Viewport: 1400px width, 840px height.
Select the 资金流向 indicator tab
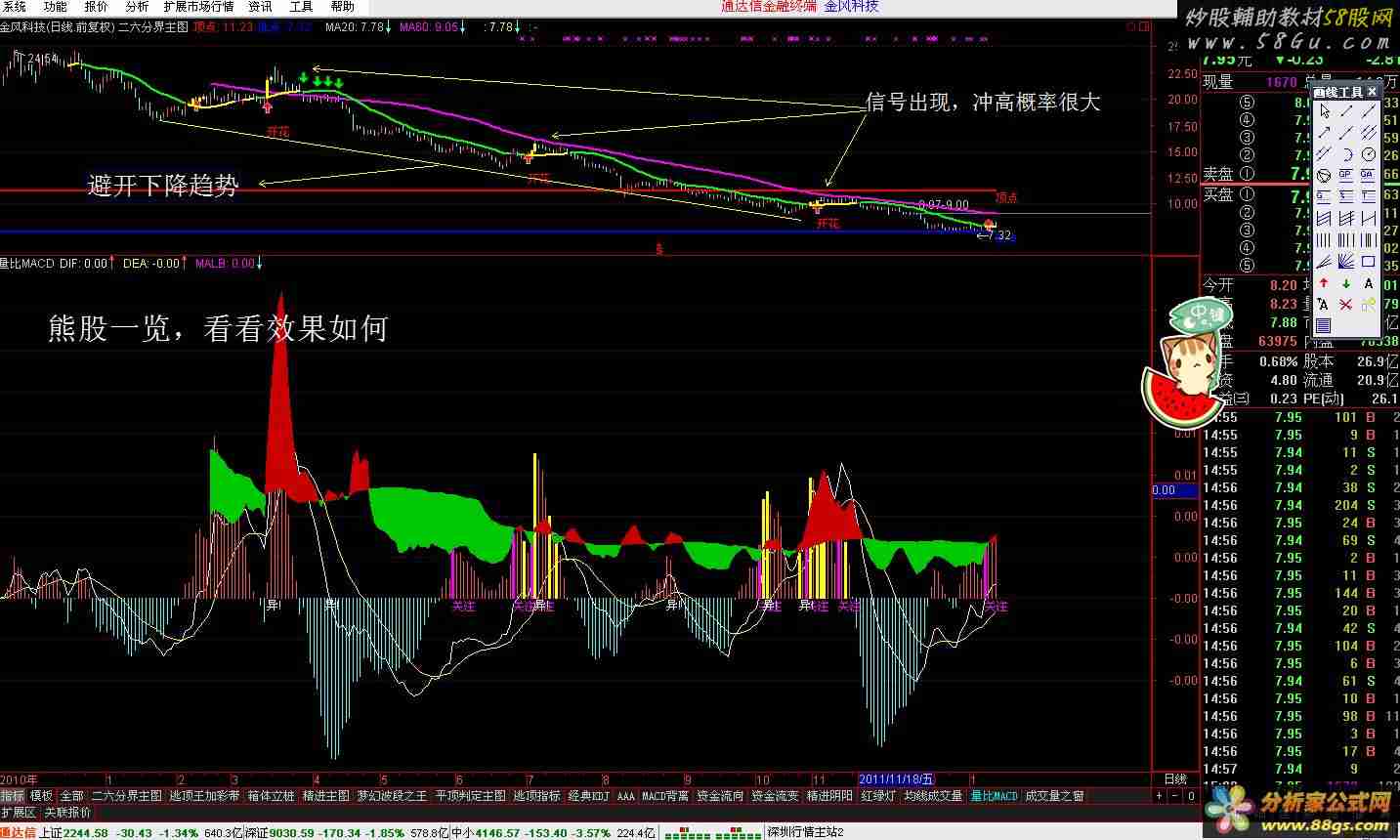pyautogui.click(x=720, y=796)
